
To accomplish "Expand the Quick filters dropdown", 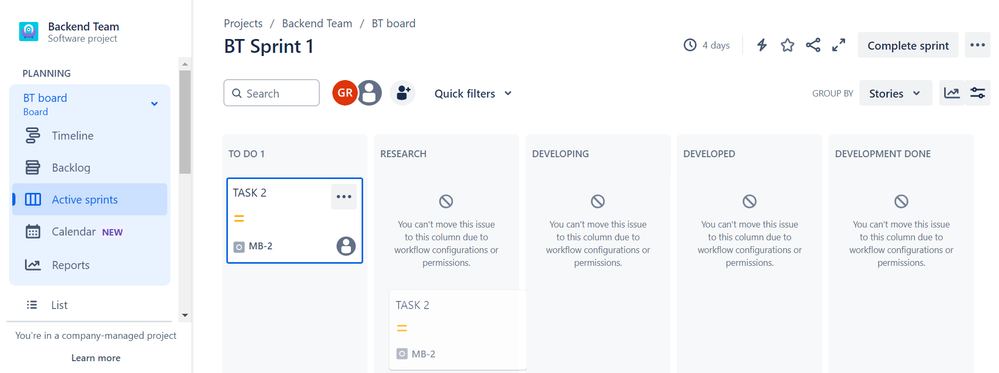I will [473, 93].
